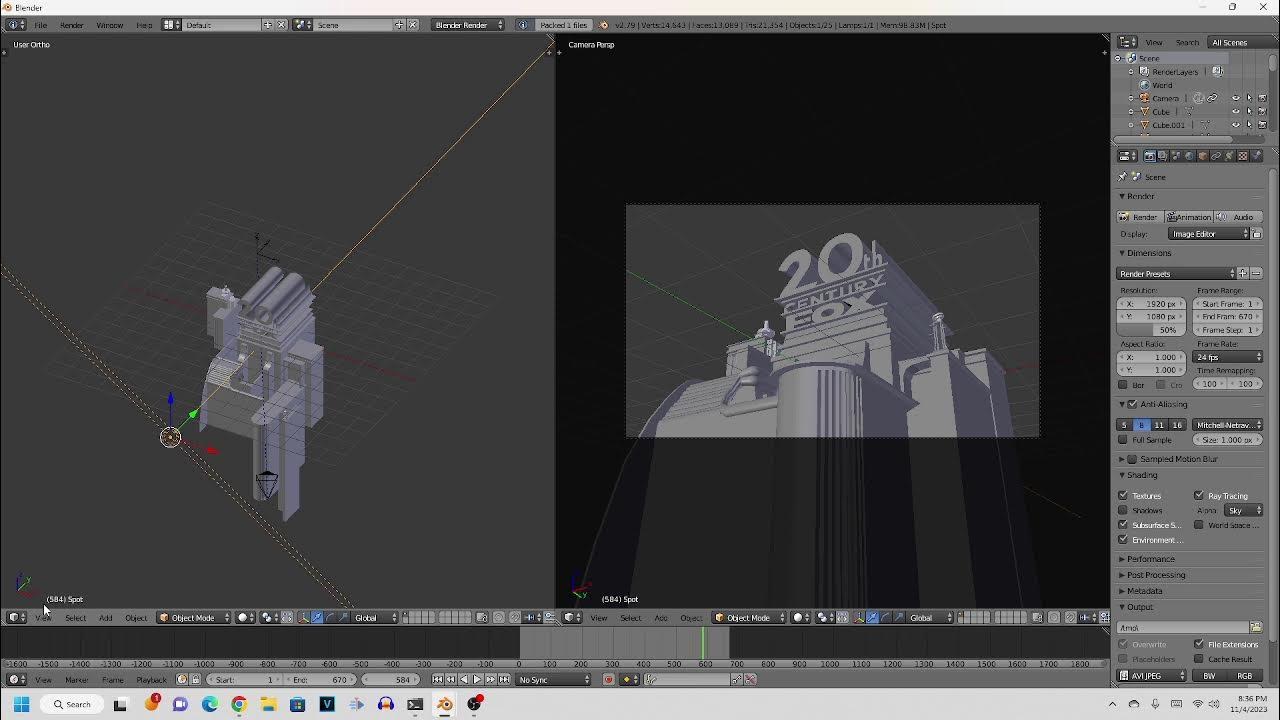Select the BW color mode button

click(1209, 676)
